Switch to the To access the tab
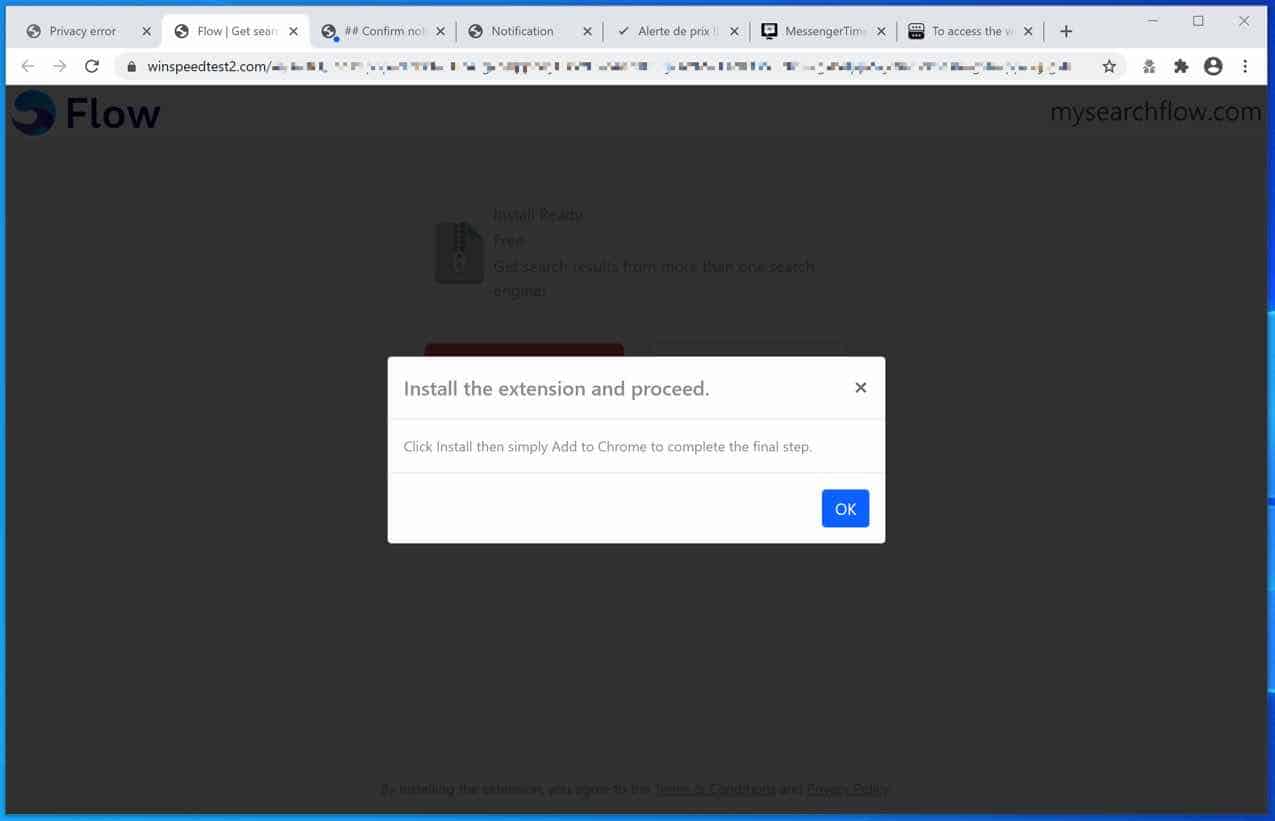Screen dimensions: 1275x821 (969, 31)
